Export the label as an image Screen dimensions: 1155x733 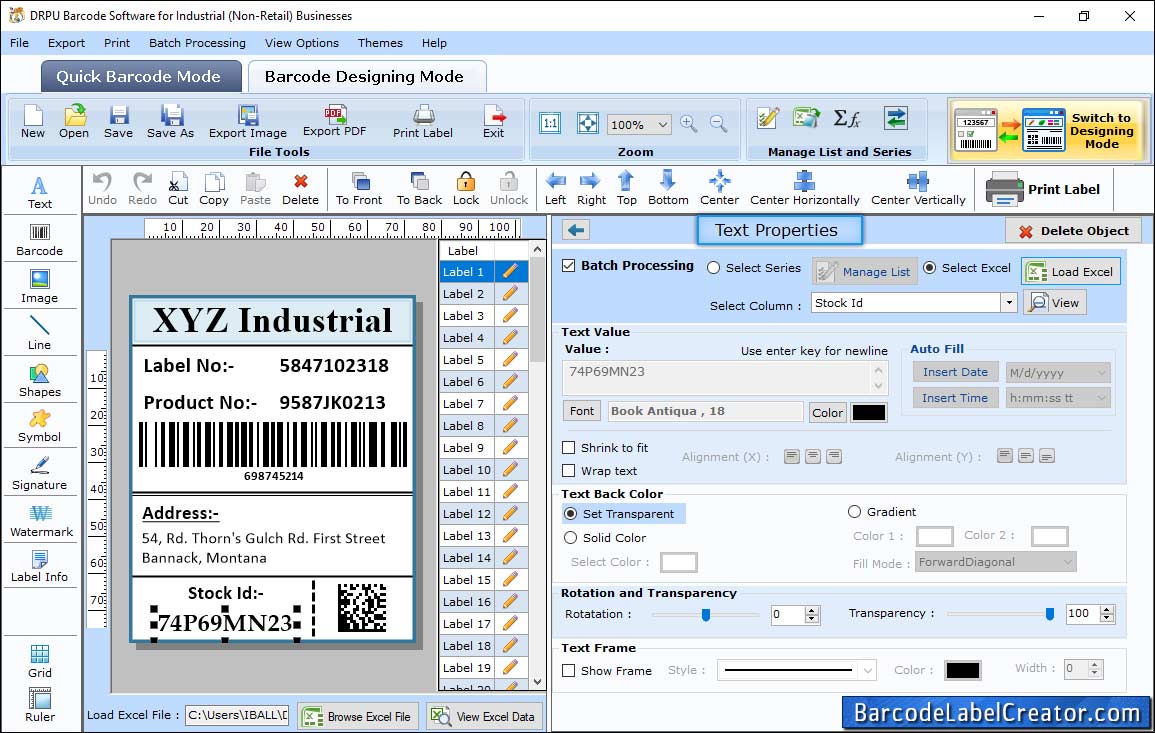point(248,122)
